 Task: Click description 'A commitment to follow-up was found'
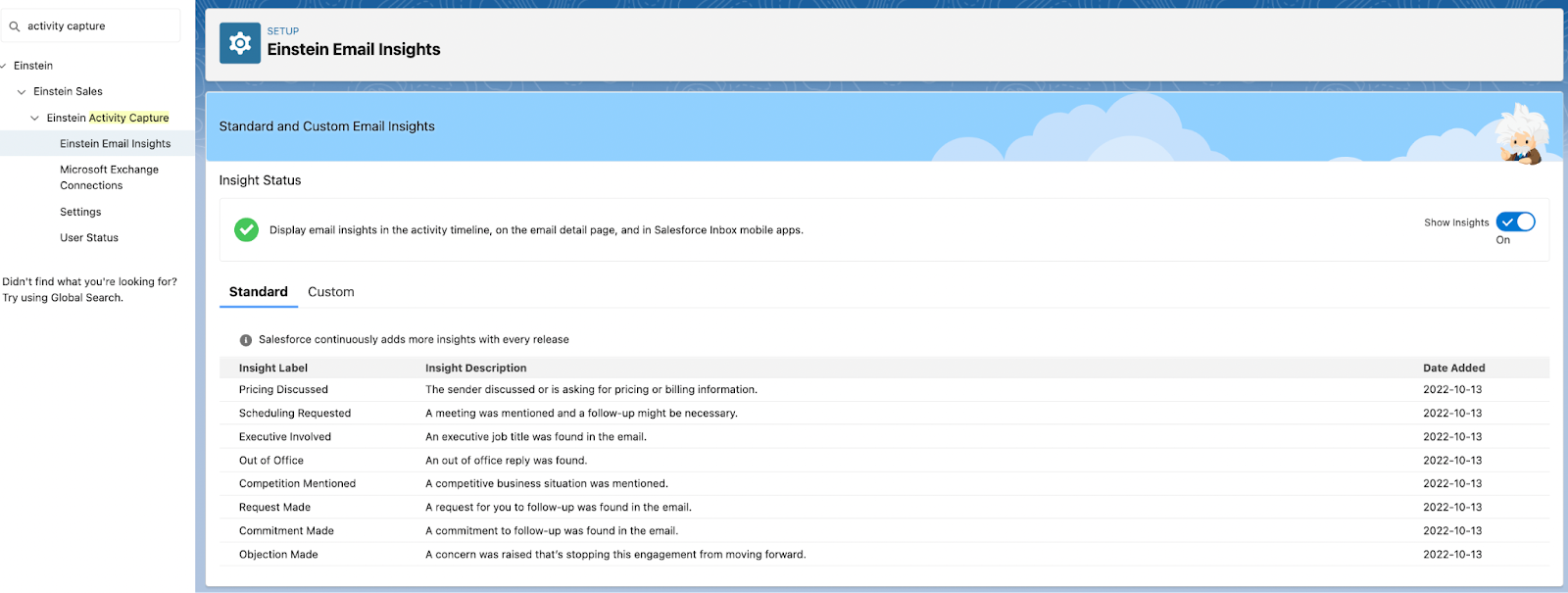[552, 531]
